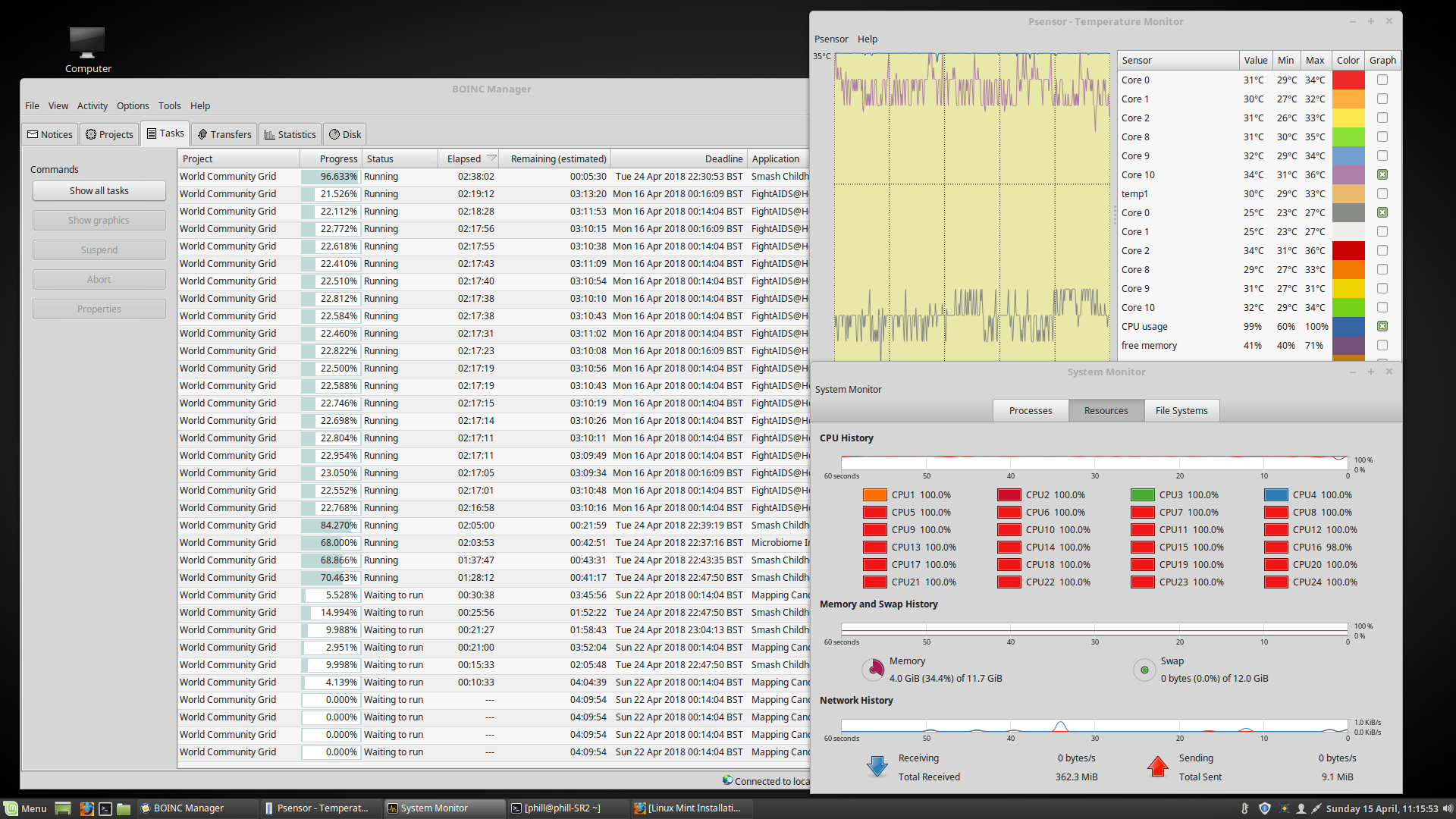Click the BOINC tray icon

tap(1284, 808)
